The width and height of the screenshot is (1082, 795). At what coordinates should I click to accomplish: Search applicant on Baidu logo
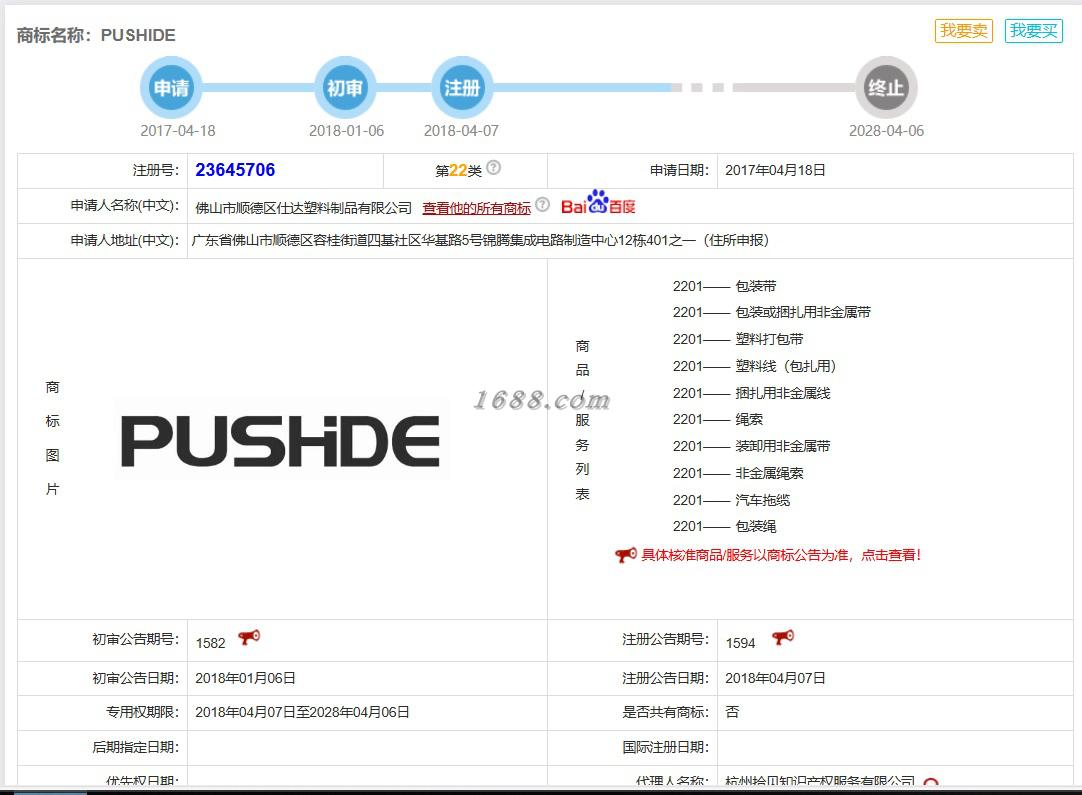tap(598, 202)
